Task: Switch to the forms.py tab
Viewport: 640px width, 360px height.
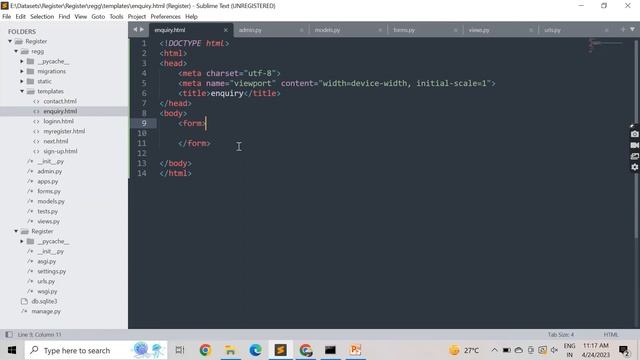Action: (404, 30)
